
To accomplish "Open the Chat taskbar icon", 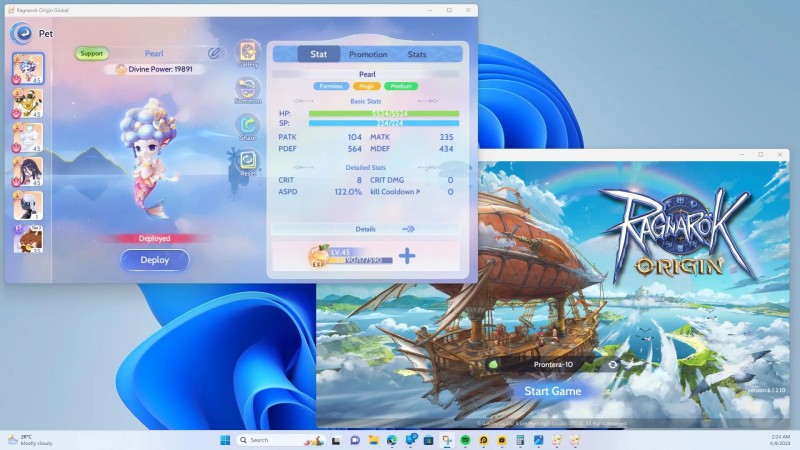I will [x=355, y=440].
